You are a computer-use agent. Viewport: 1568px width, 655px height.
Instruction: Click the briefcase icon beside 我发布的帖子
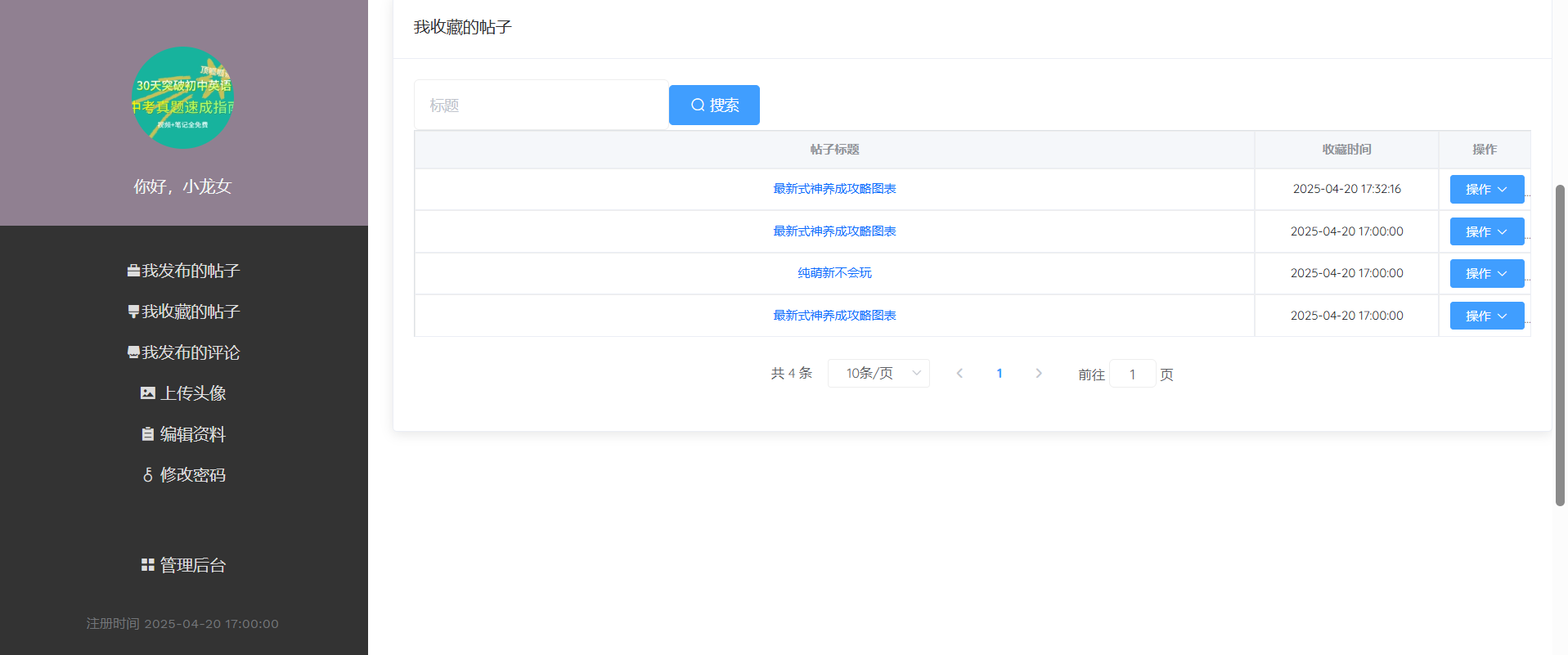(x=133, y=271)
